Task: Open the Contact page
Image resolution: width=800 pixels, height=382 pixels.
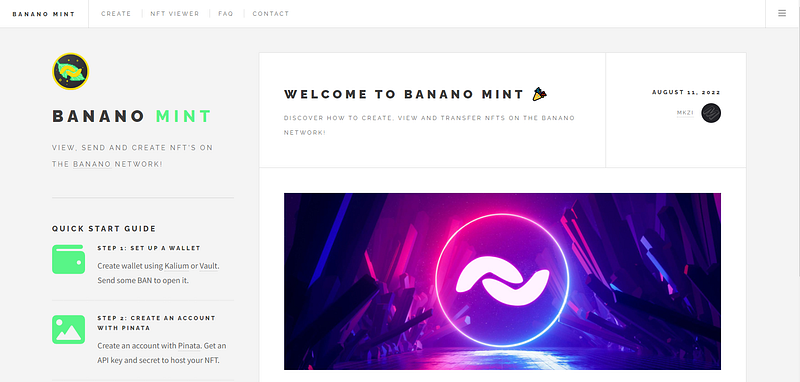Action: 270,14
